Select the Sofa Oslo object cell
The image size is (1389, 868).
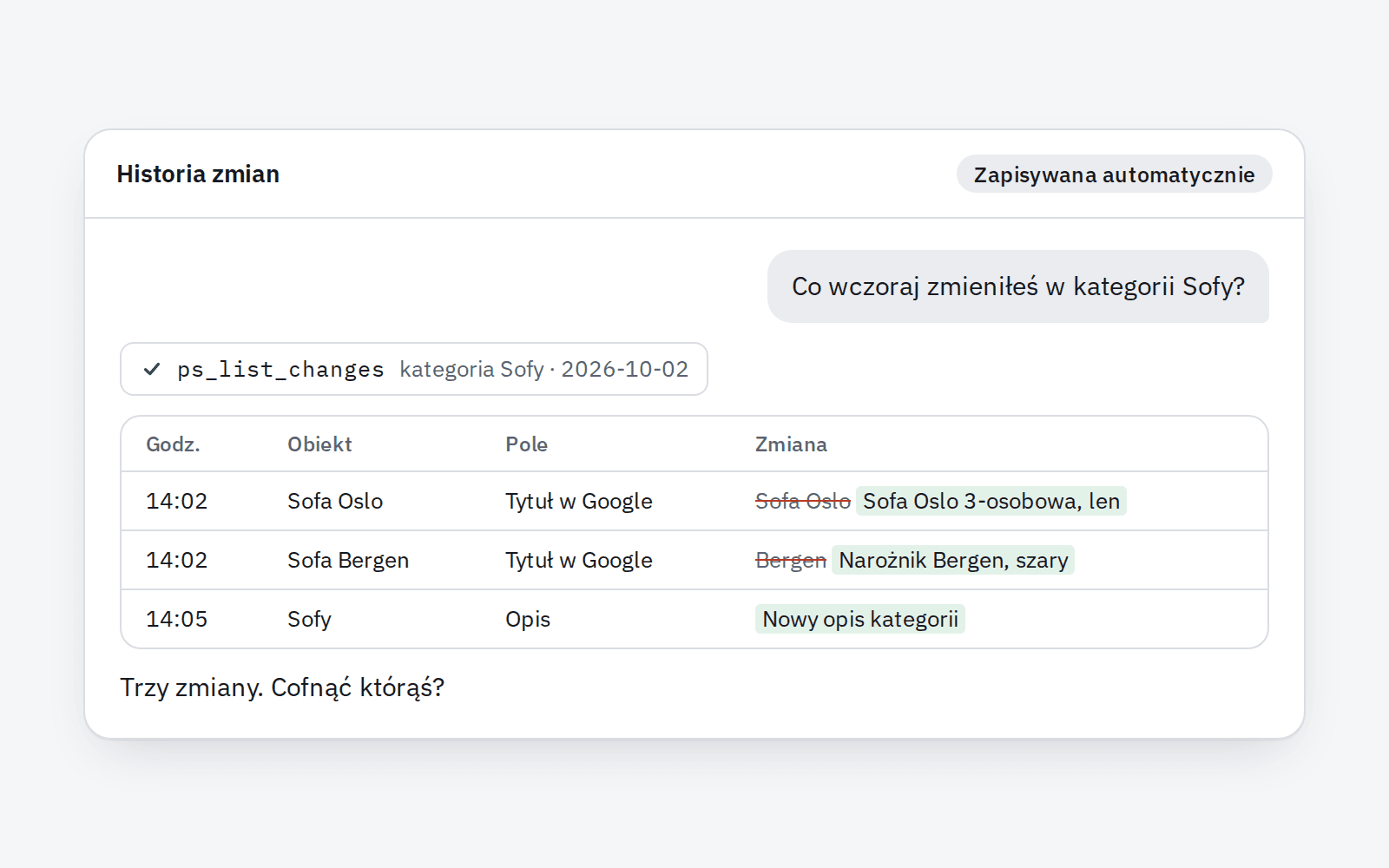(335, 501)
